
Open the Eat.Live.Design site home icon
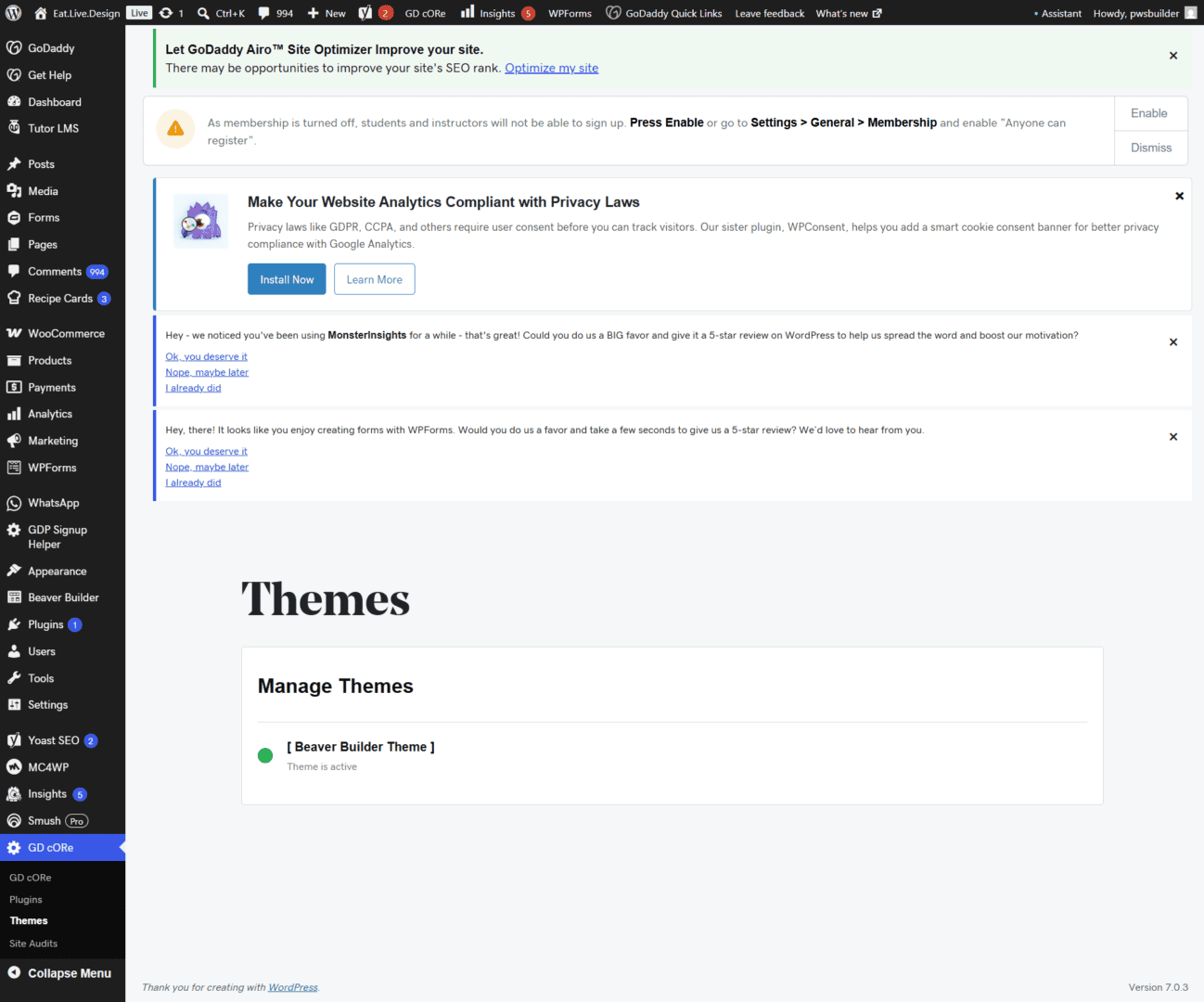click(41, 13)
